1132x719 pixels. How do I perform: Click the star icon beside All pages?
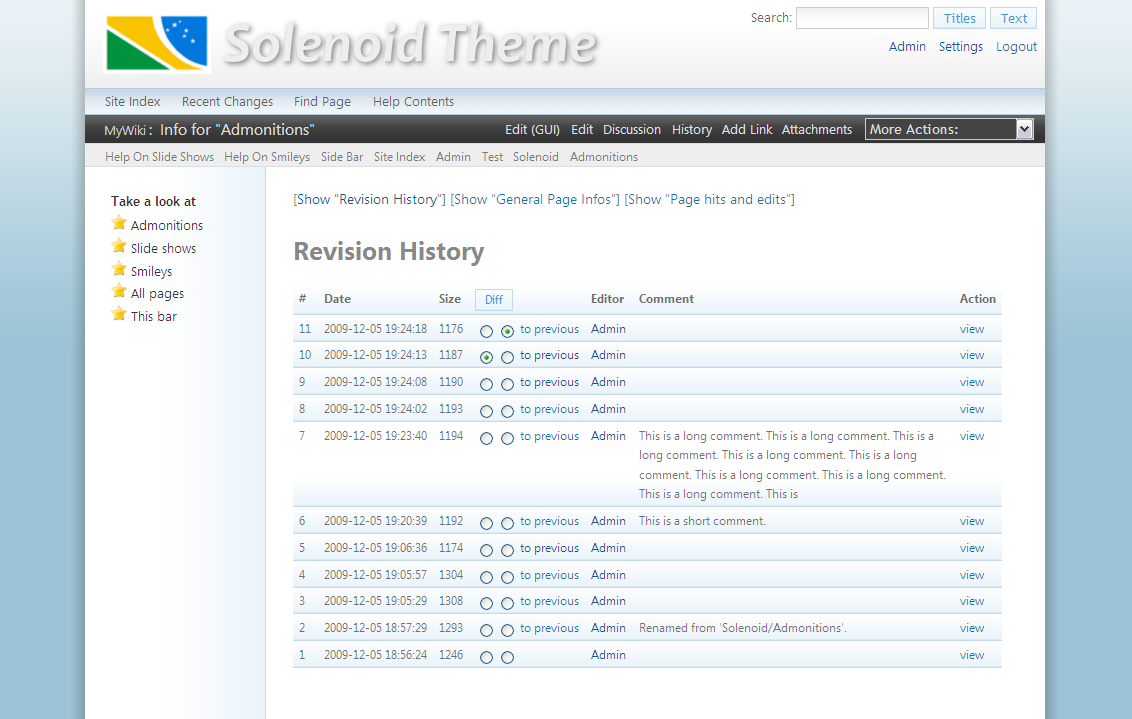[x=119, y=291]
